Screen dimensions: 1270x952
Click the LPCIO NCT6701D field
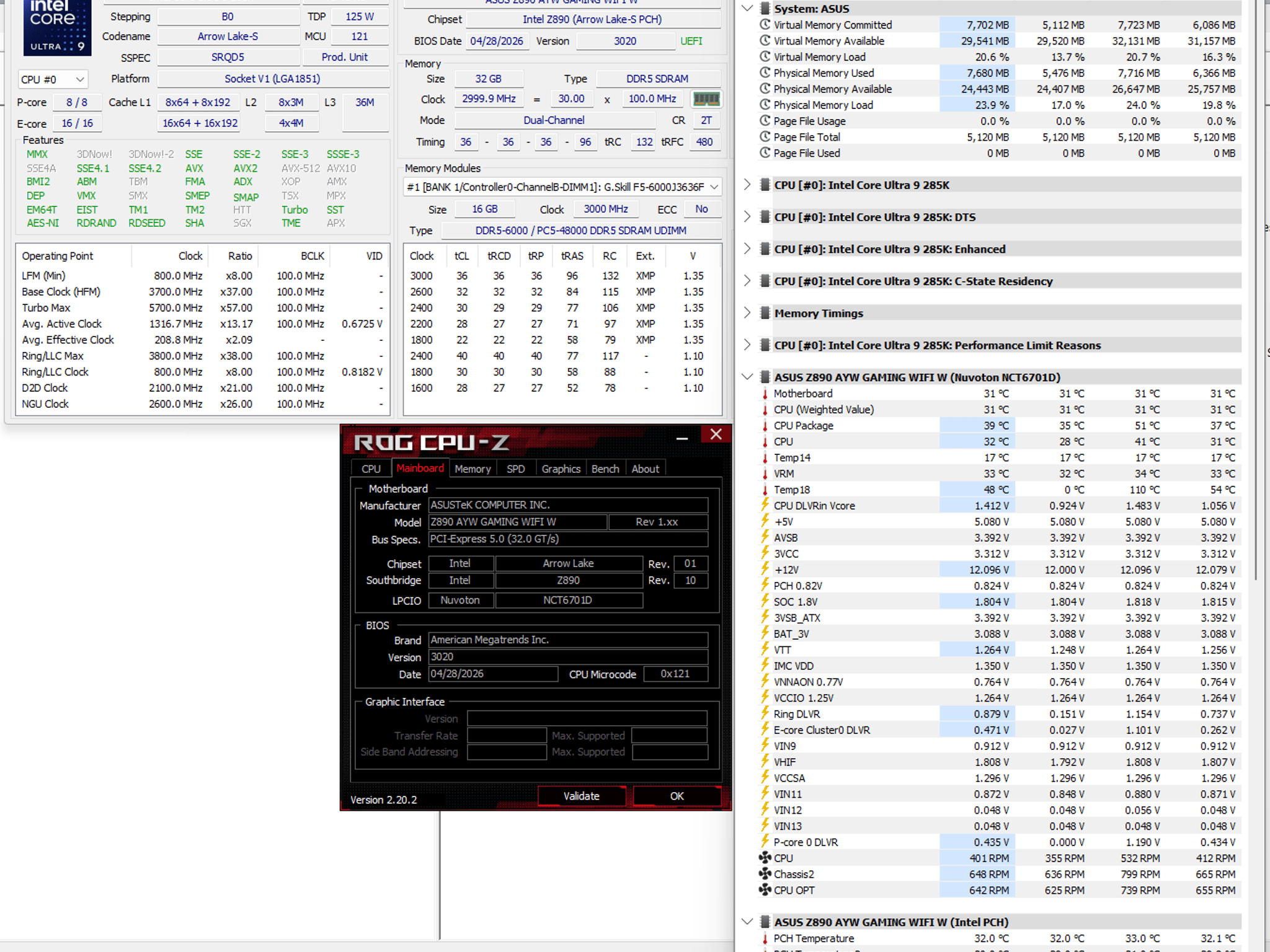tap(568, 600)
